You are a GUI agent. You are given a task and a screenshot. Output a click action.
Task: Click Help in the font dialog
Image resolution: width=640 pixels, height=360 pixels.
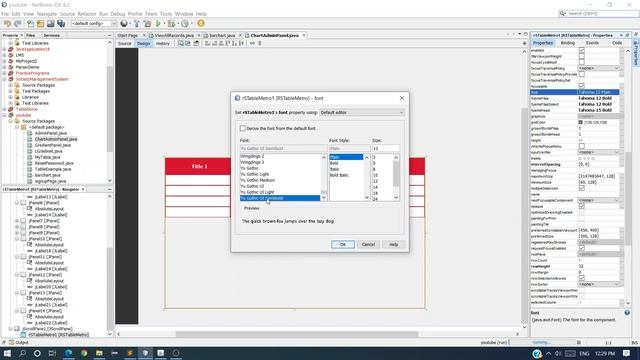coord(393,244)
